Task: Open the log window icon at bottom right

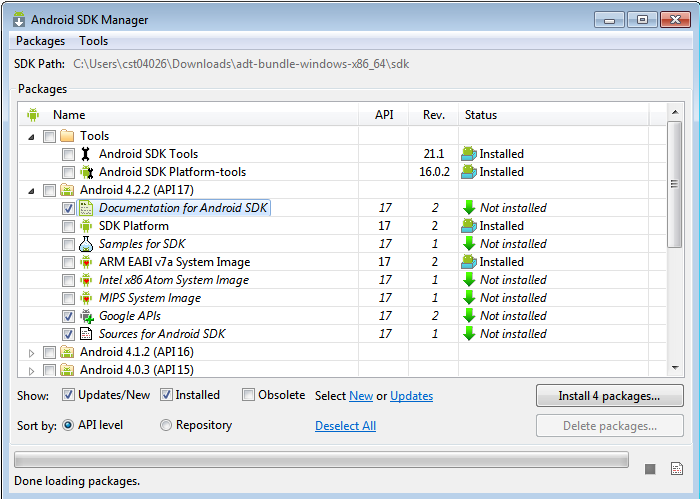Action: 677,469
